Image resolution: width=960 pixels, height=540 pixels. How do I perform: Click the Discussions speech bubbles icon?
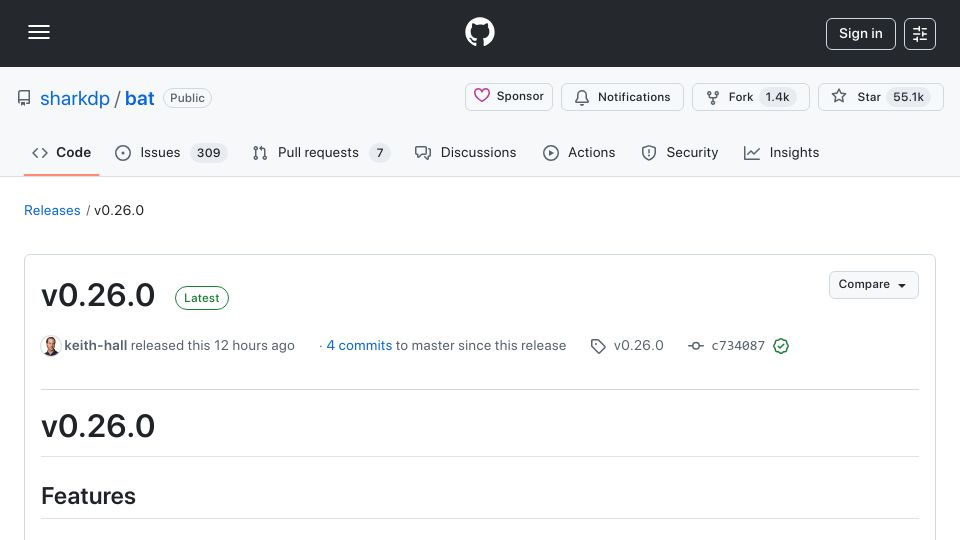click(422, 153)
